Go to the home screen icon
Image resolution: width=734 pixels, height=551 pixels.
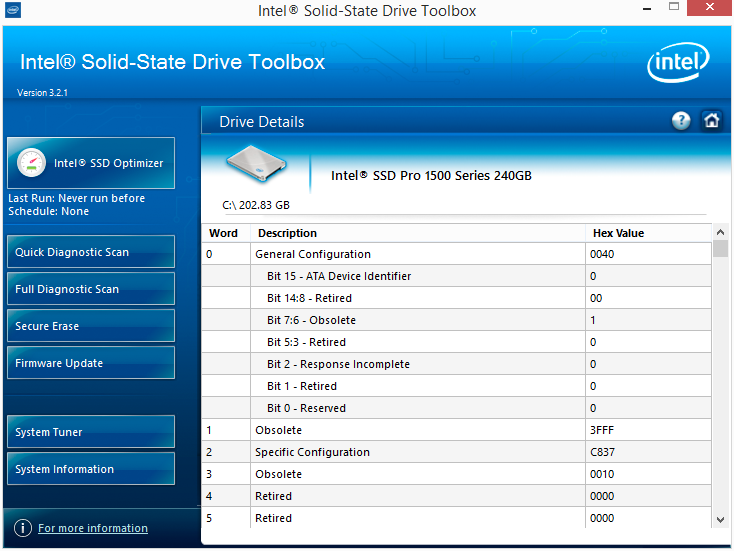pyautogui.click(x=712, y=121)
